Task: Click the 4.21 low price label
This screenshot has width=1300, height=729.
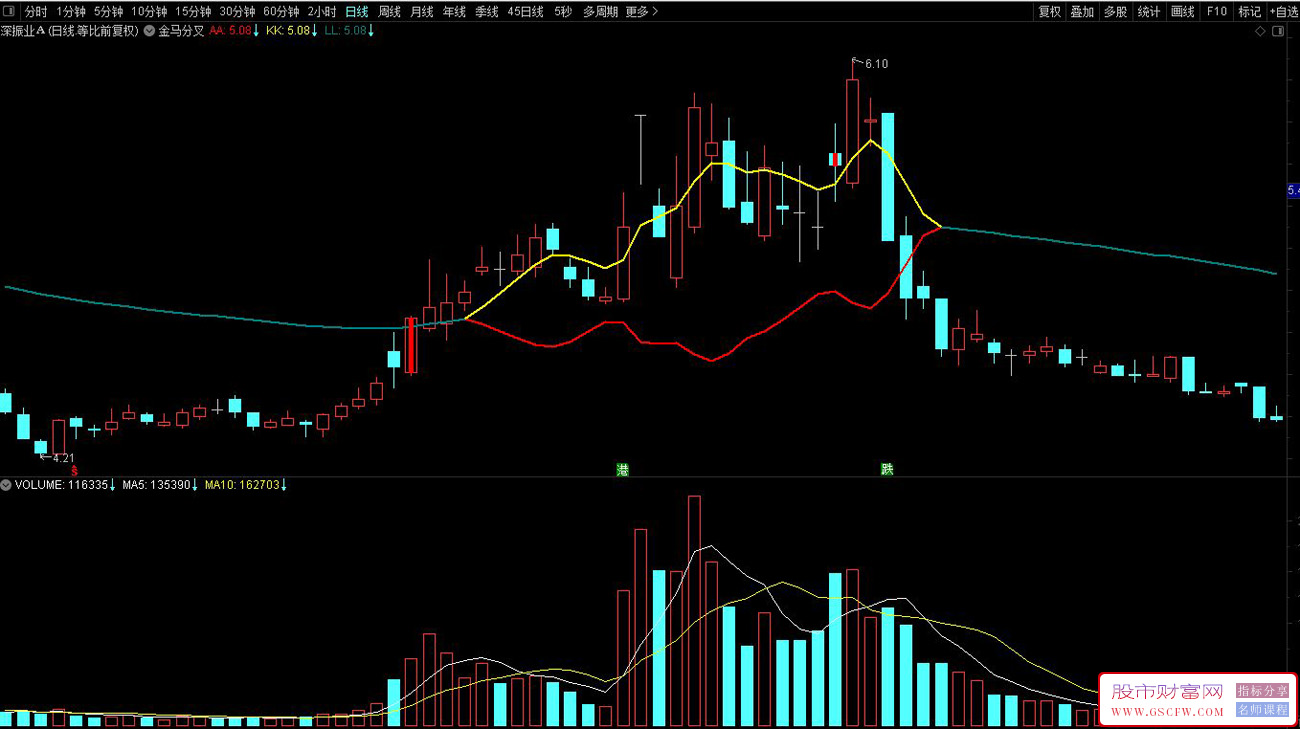Action: coord(63,458)
